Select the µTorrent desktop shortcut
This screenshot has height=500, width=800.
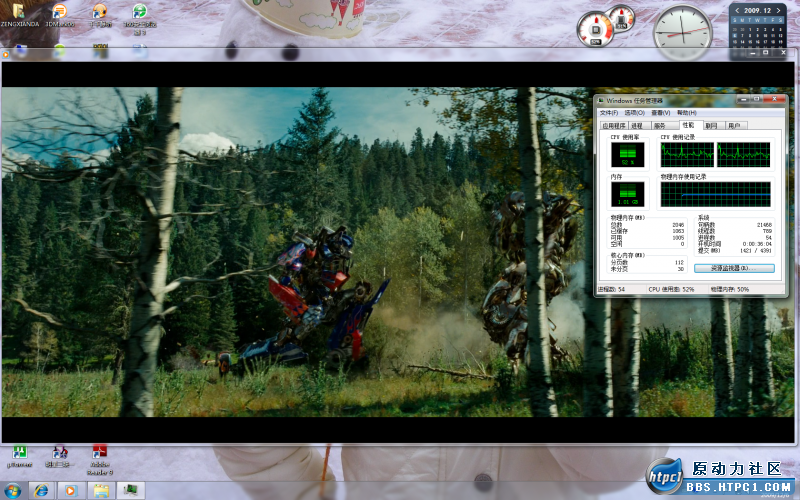pos(19,453)
